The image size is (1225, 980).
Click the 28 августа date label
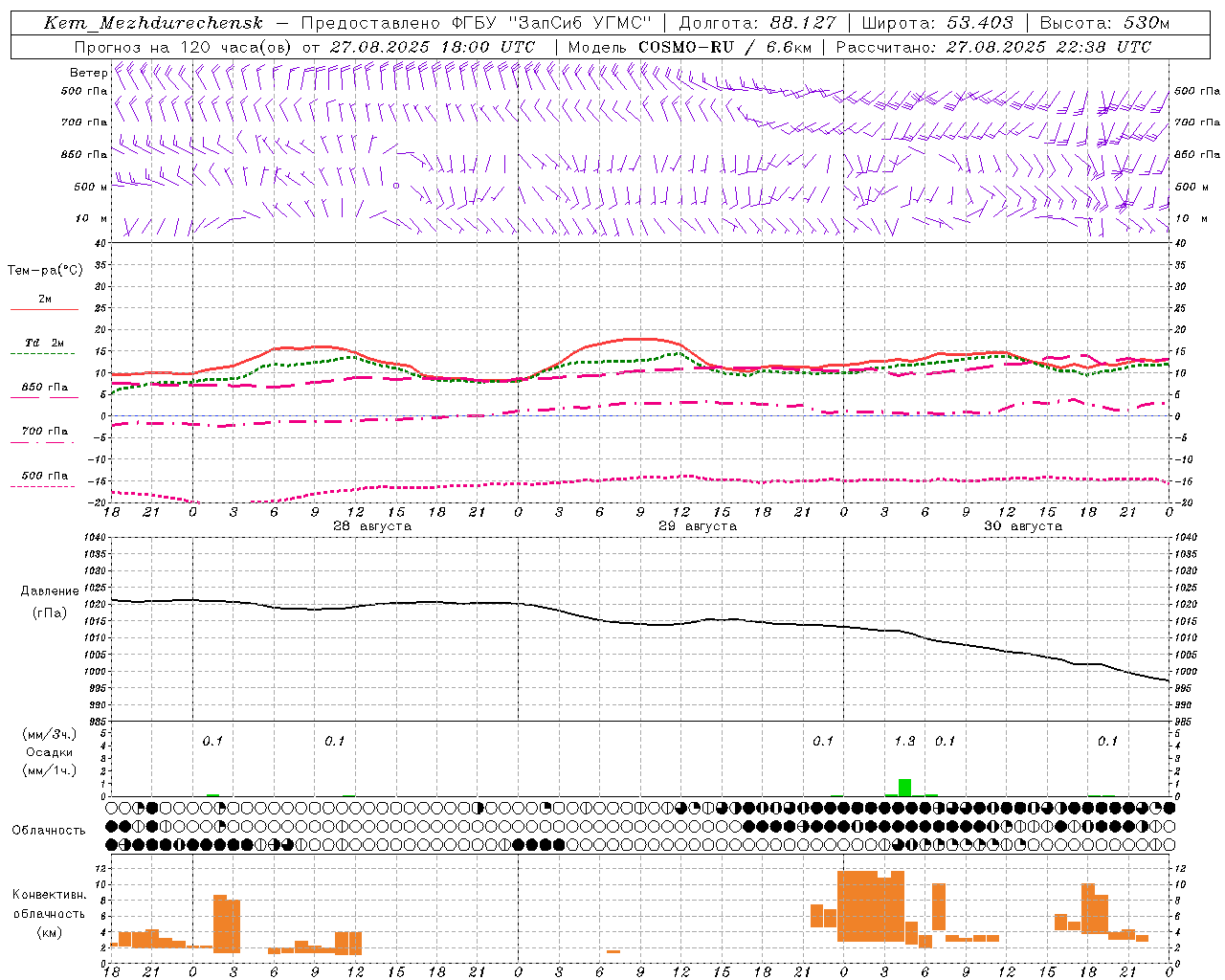[372, 526]
